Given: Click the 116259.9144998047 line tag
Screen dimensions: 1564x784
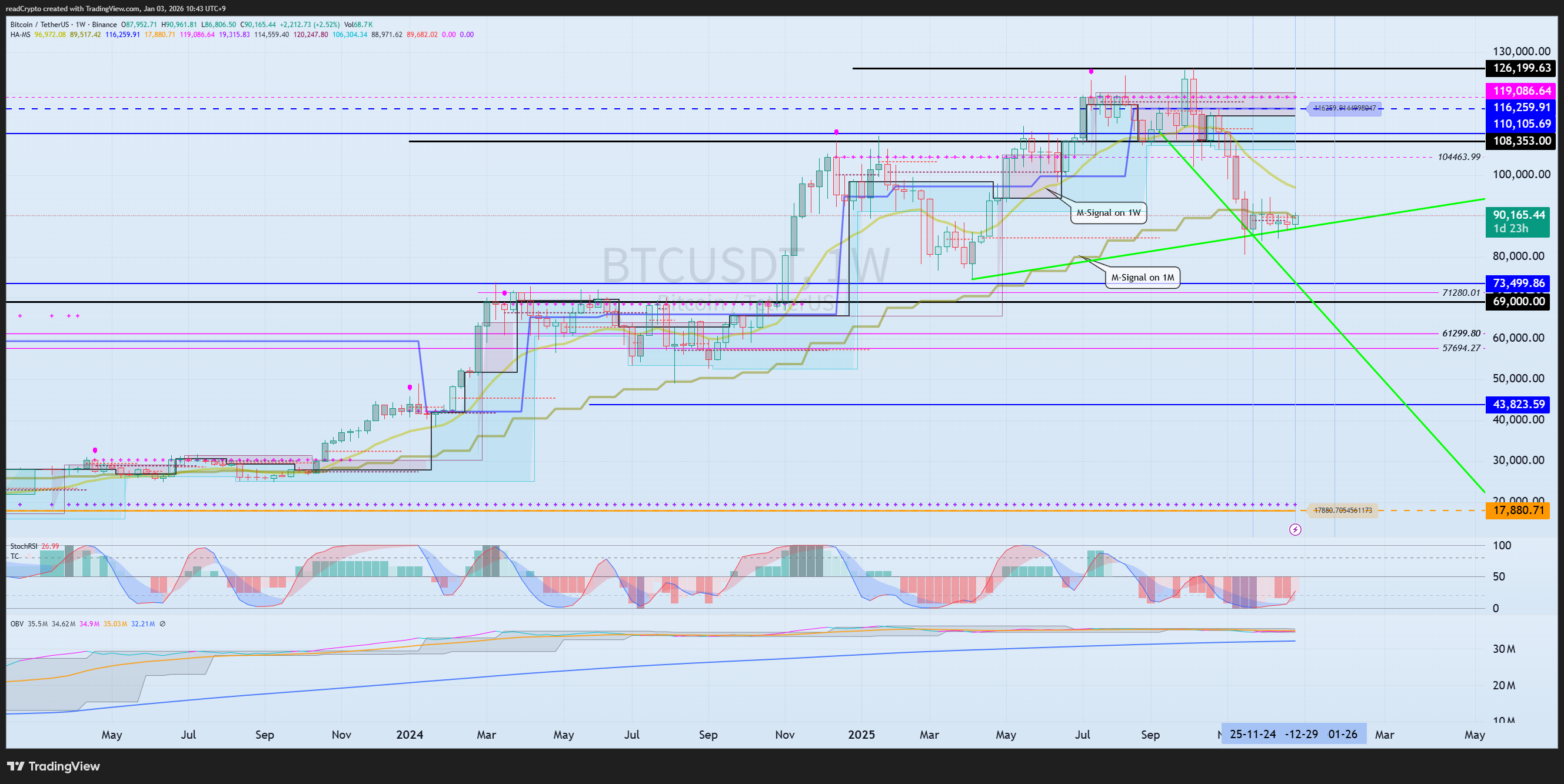Looking at the screenshot, I should pyautogui.click(x=1344, y=108).
